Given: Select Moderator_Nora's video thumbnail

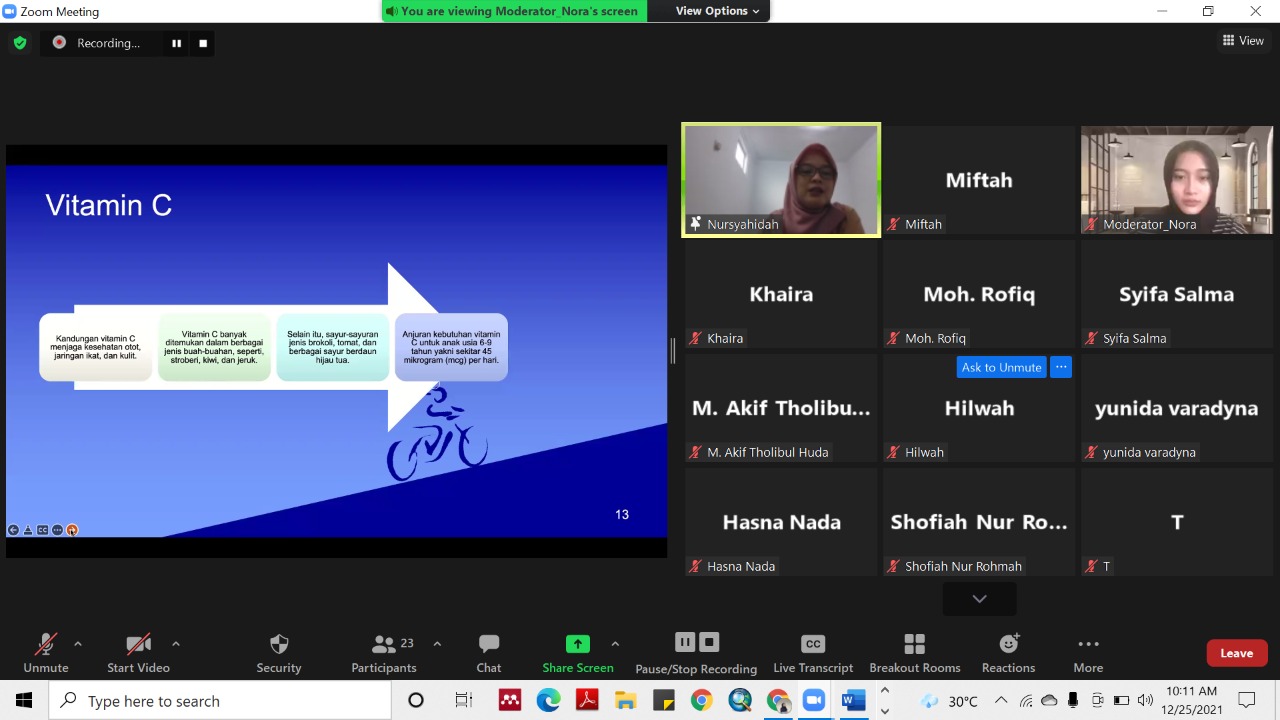Looking at the screenshot, I should [x=1176, y=180].
